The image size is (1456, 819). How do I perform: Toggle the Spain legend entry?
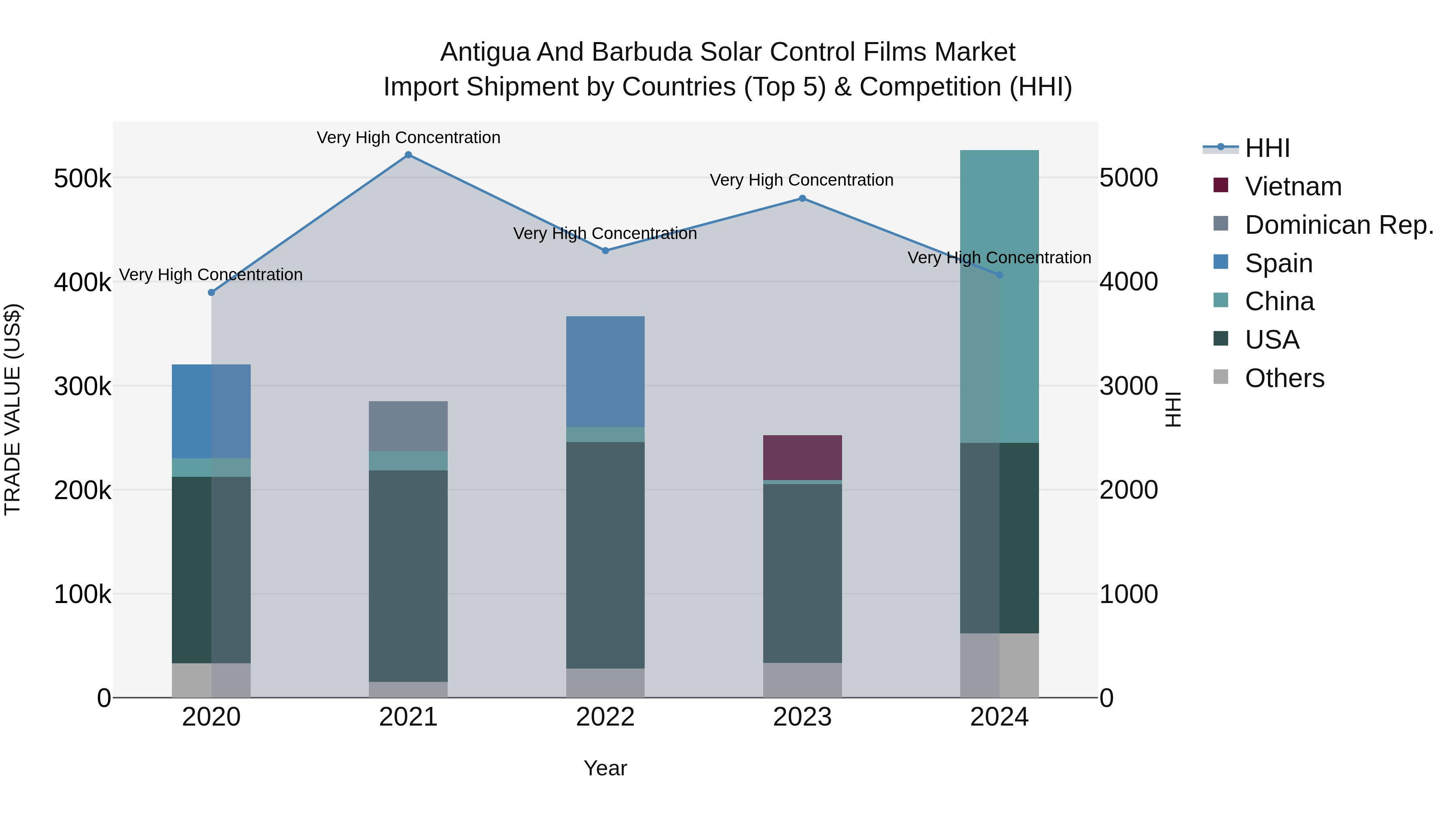pos(1263,263)
